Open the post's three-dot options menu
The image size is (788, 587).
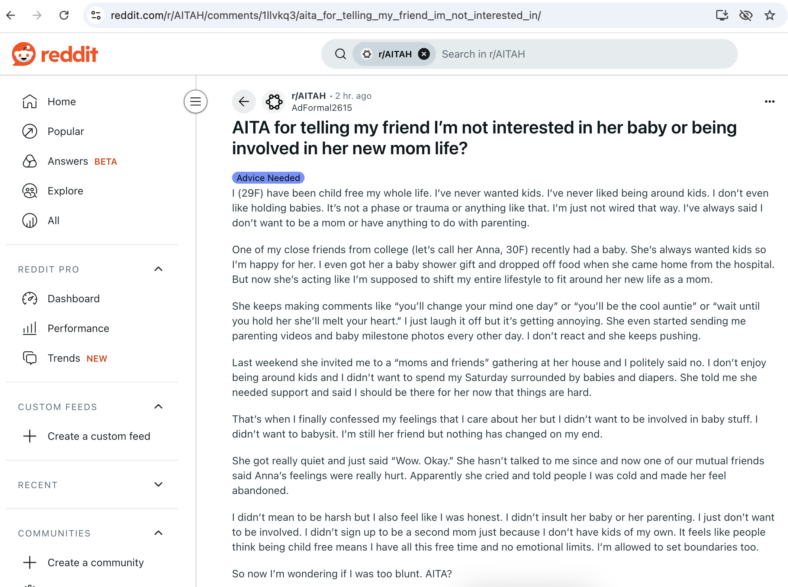click(769, 102)
